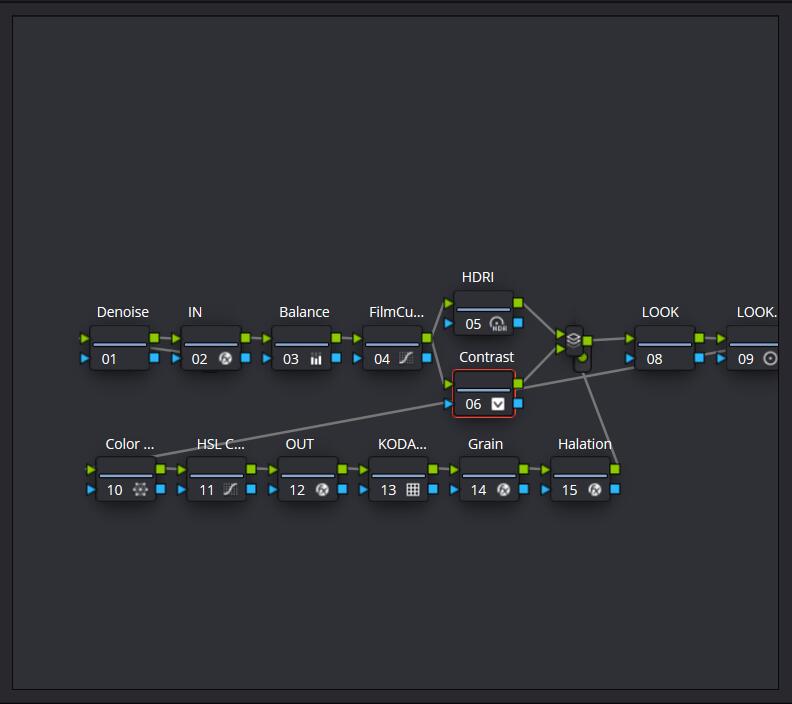
Task: Click the chevron icon on Contrast node 06
Action: pos(498,404)
